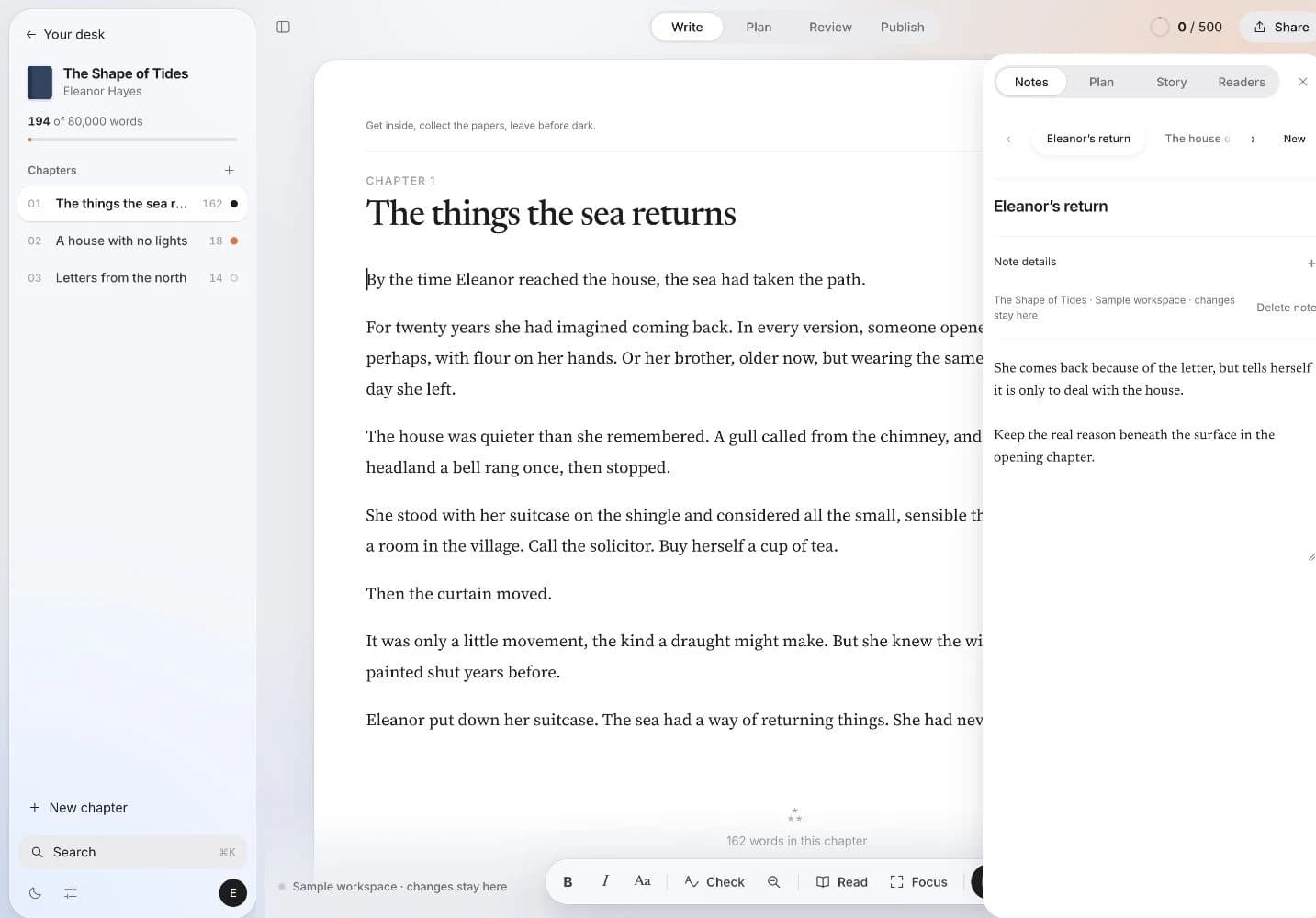The height and width of the screenshot is (918, 1316).
Task: Open chapter 03 Letters from the north
Action: click(132, 278)
